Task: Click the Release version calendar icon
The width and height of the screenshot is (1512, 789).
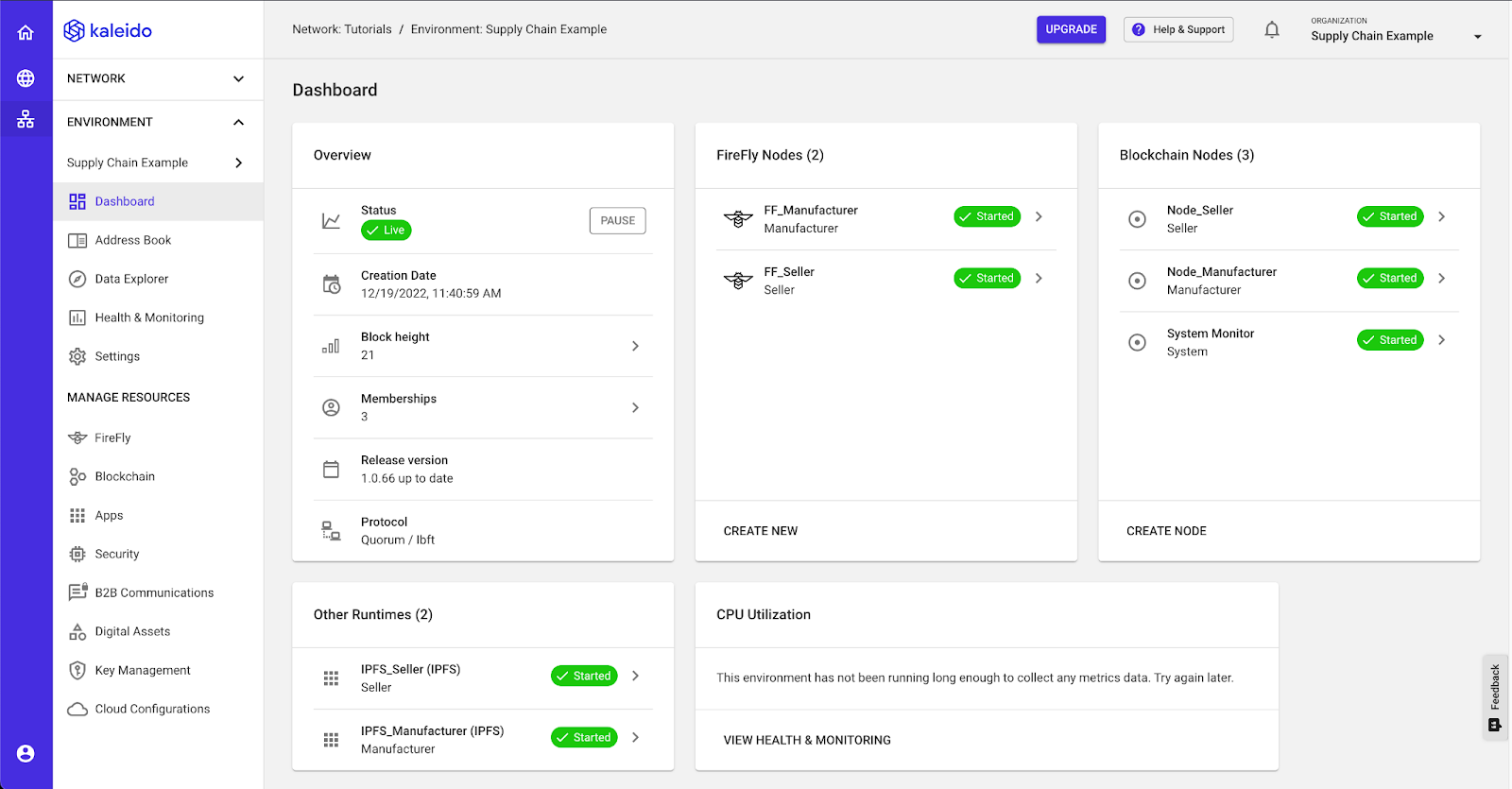Action: click(331, 469)
